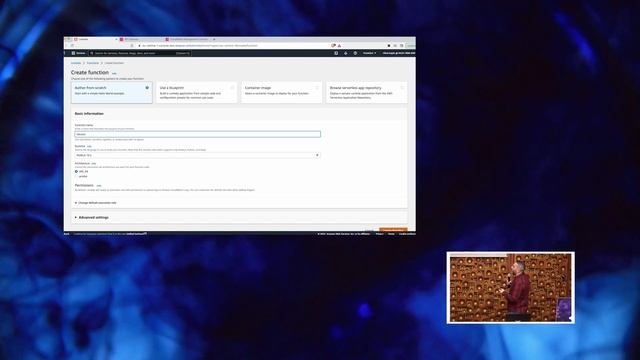The width and height of the screenshot is (640, 360).
Task: Click the Cancel button beside Create function
Action: pos(369,230)
